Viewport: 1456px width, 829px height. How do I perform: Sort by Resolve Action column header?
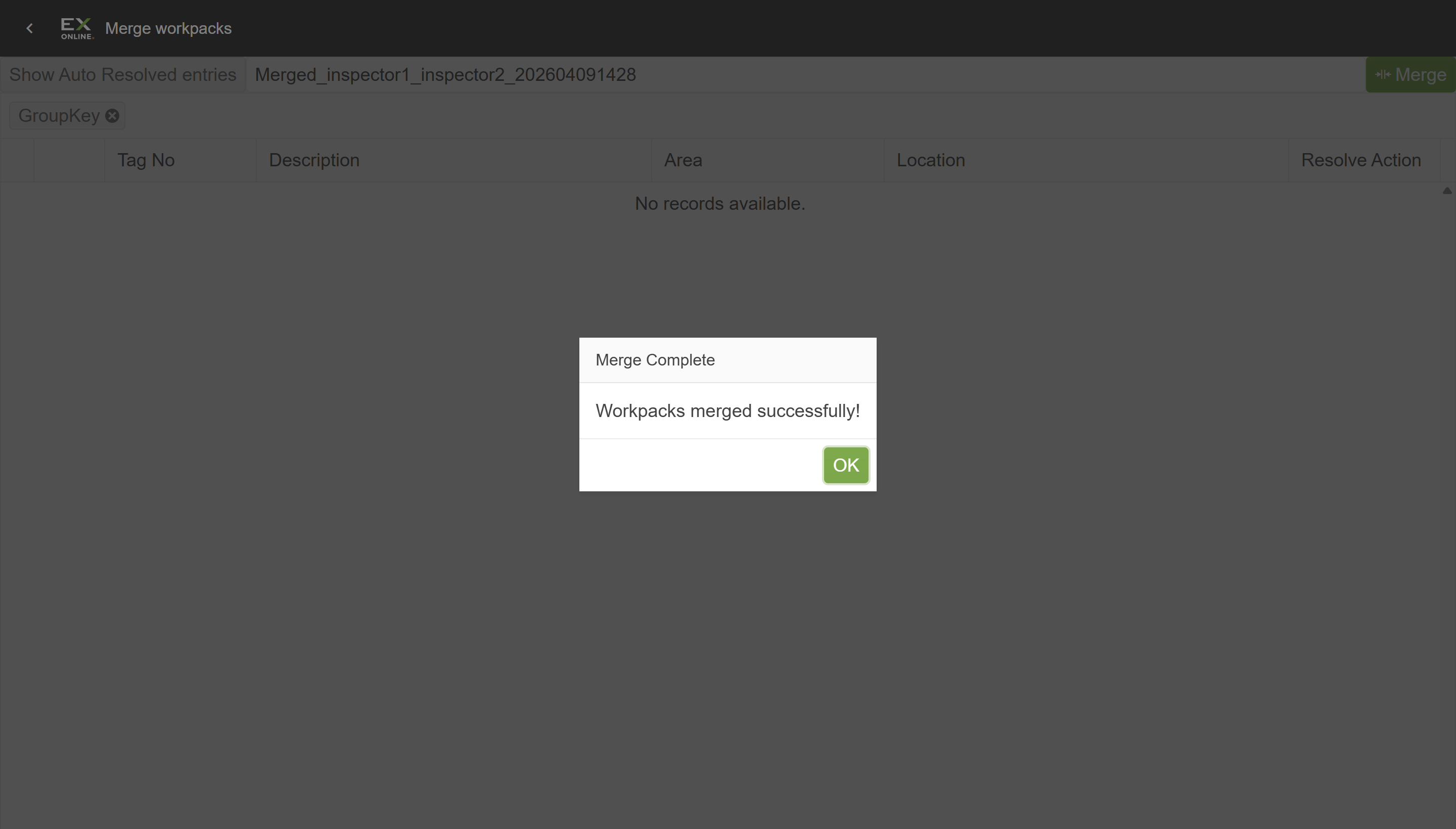[1364, 160]
